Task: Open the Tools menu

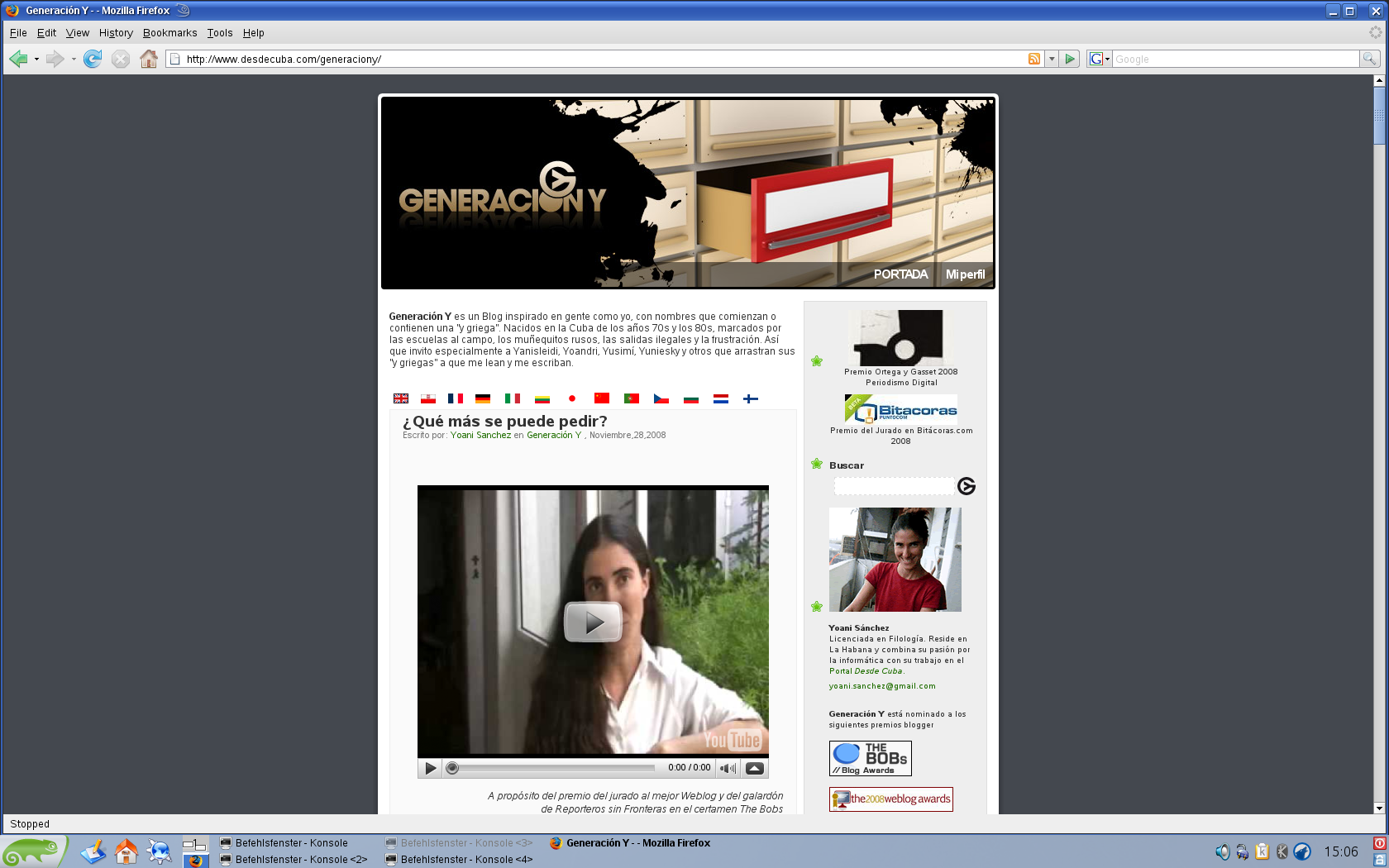Action: pos(219,33)
